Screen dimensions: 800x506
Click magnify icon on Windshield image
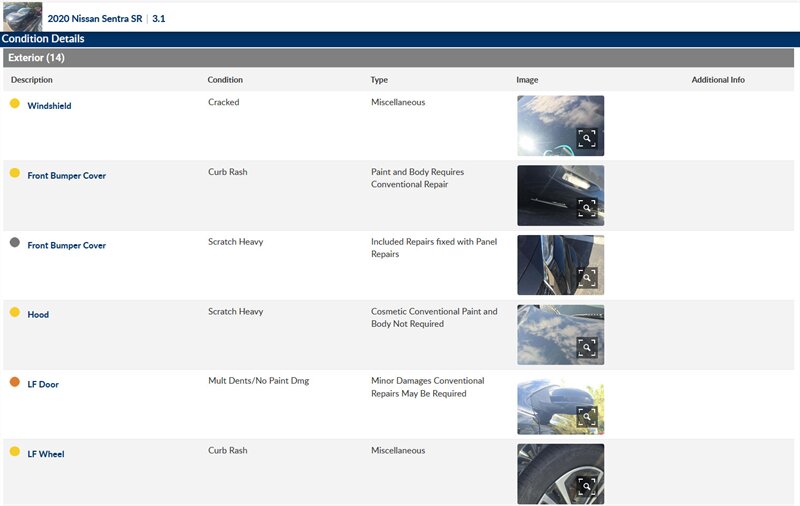(587, 139)
